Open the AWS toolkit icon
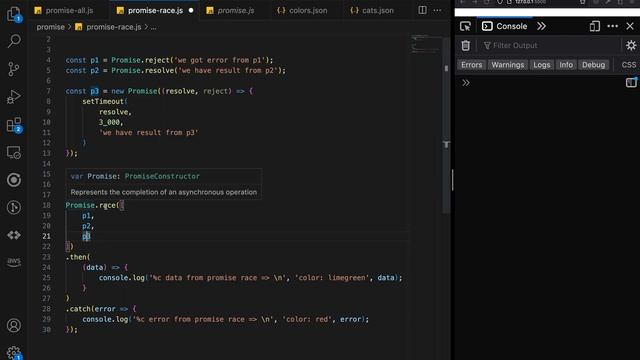Screen dimensions: 640x360 tap(14, 262)
